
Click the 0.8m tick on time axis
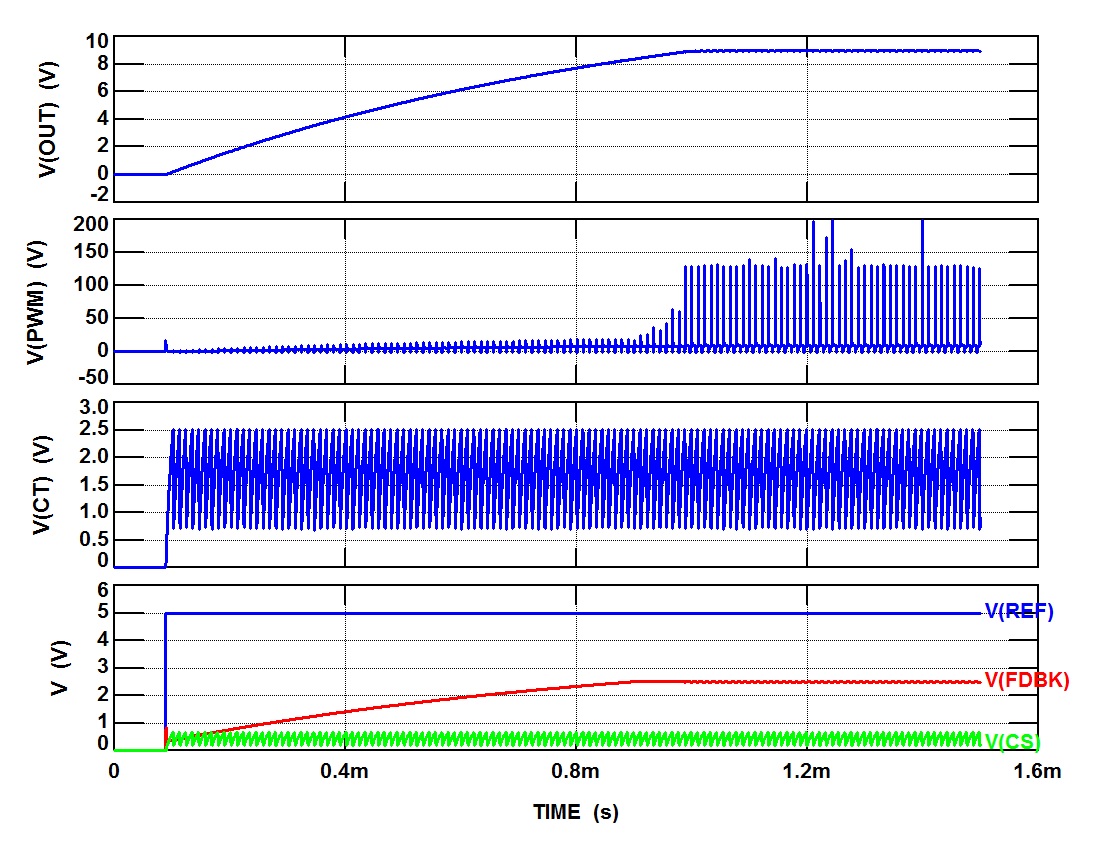pyautogui.click(x=575, y=772)
